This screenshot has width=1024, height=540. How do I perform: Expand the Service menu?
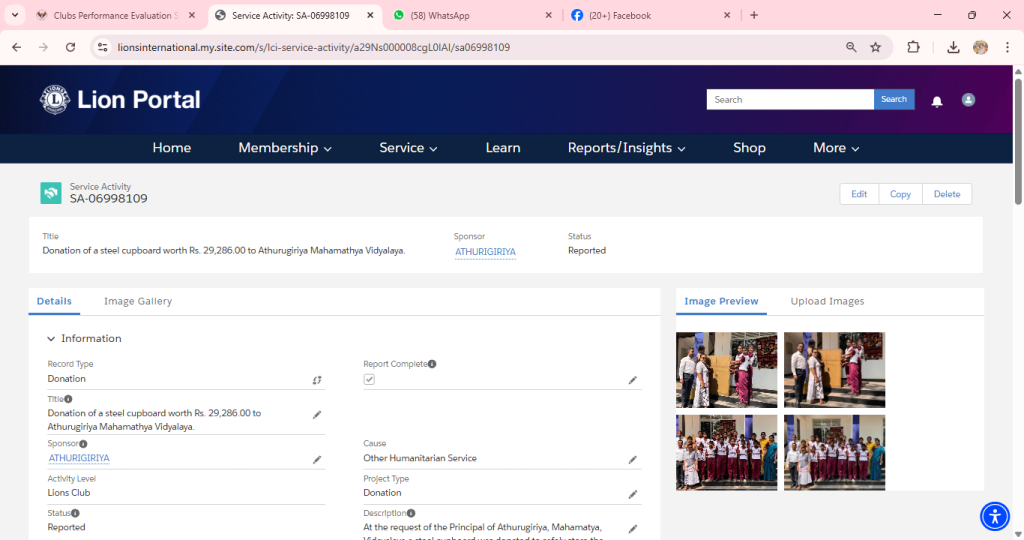408,148
